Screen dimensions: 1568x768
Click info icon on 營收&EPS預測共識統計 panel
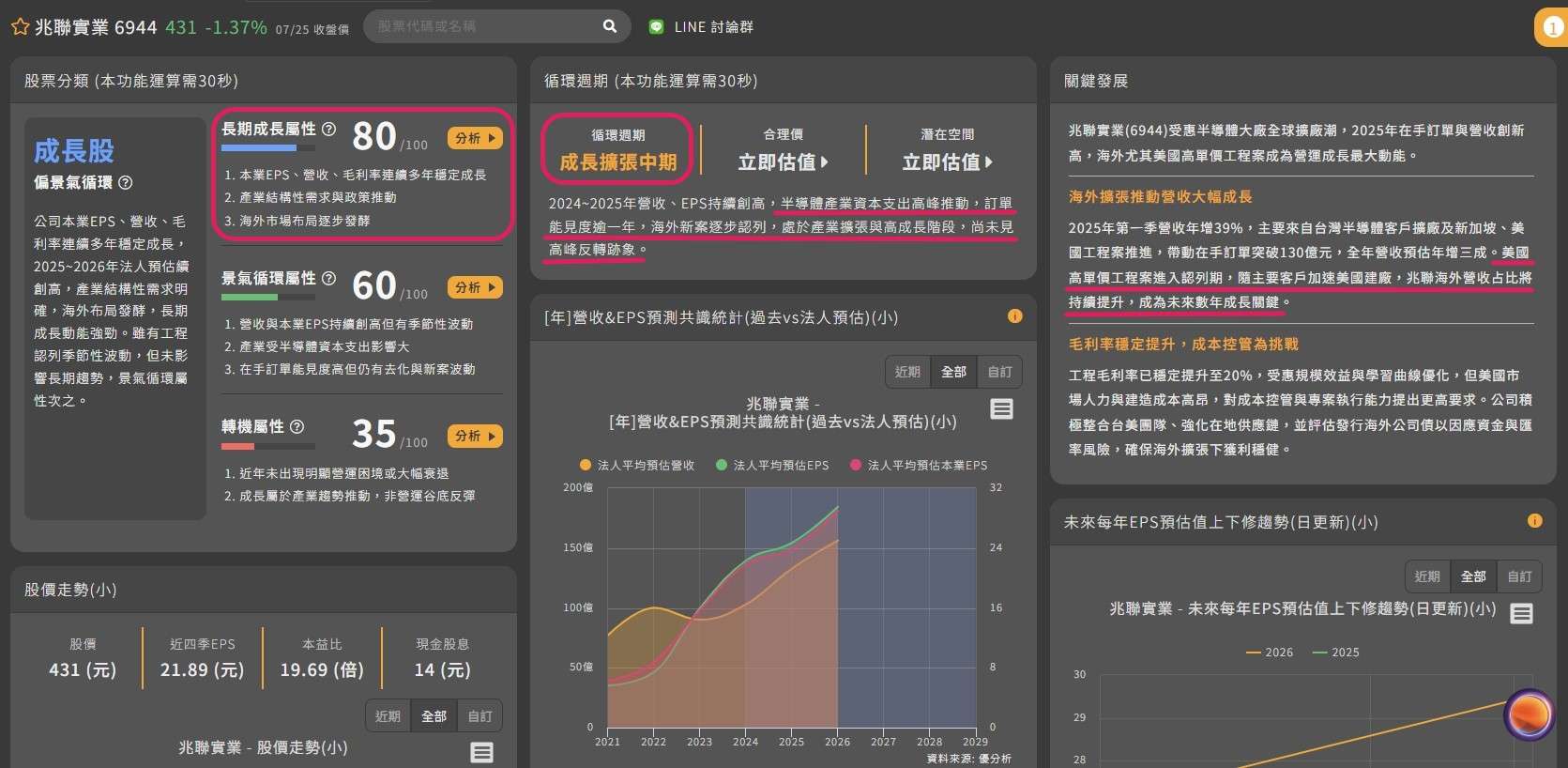[1014, 316]
